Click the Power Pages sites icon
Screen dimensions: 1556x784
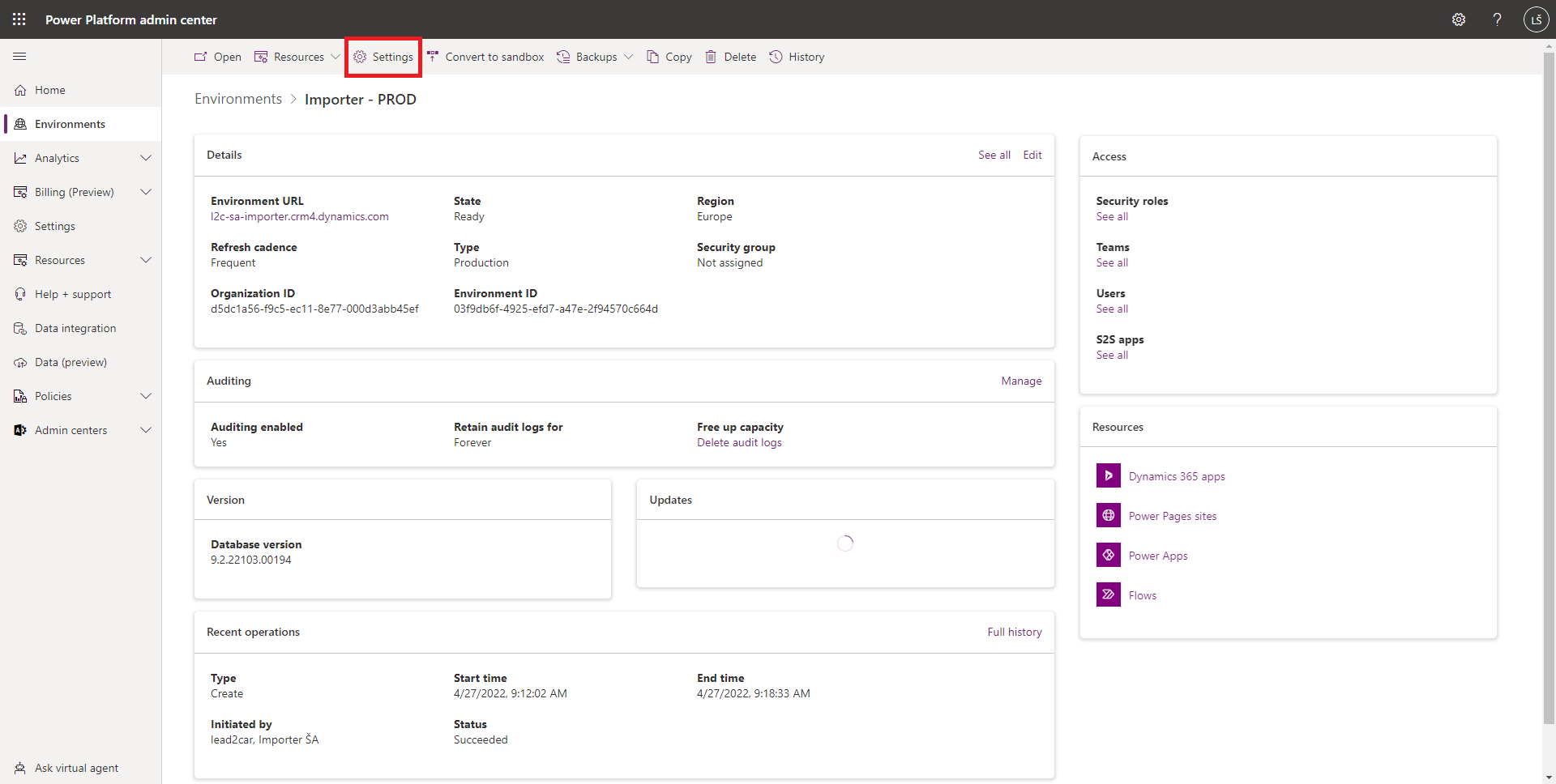point(1108,515)
